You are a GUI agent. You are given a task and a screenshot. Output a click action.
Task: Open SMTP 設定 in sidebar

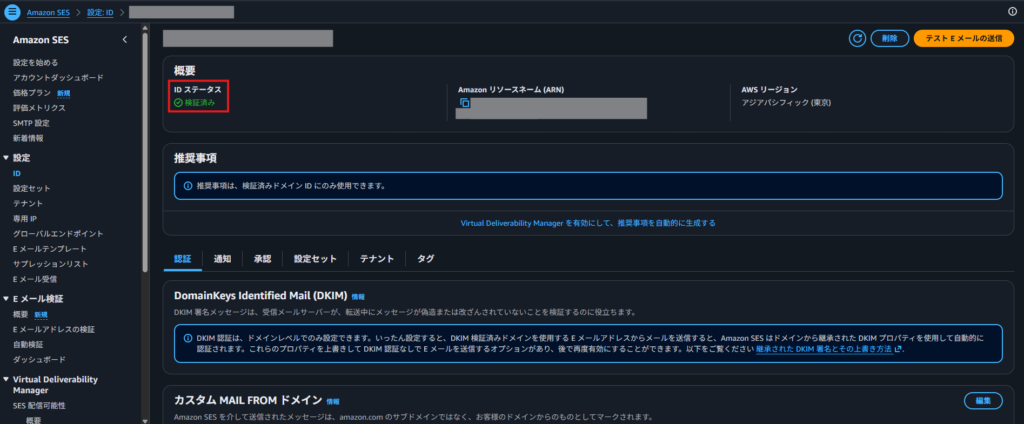point(31,123)
